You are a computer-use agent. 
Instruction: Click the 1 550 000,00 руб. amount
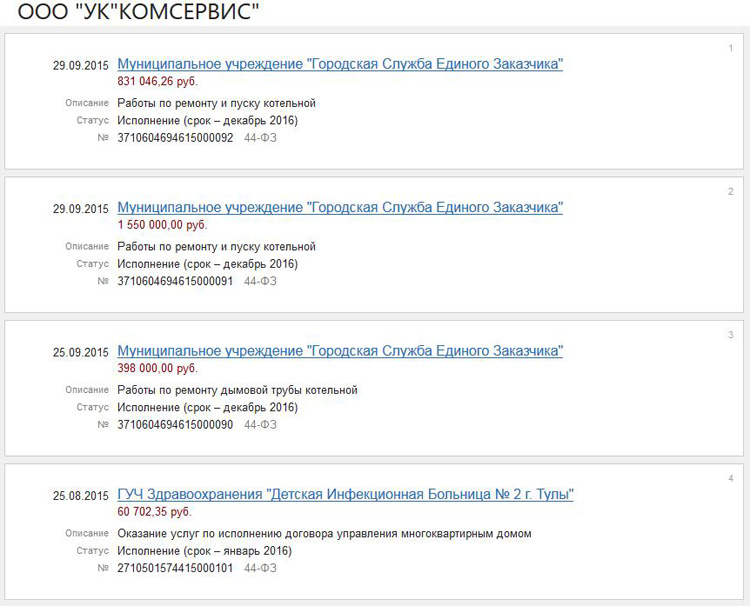coord(163,225)
